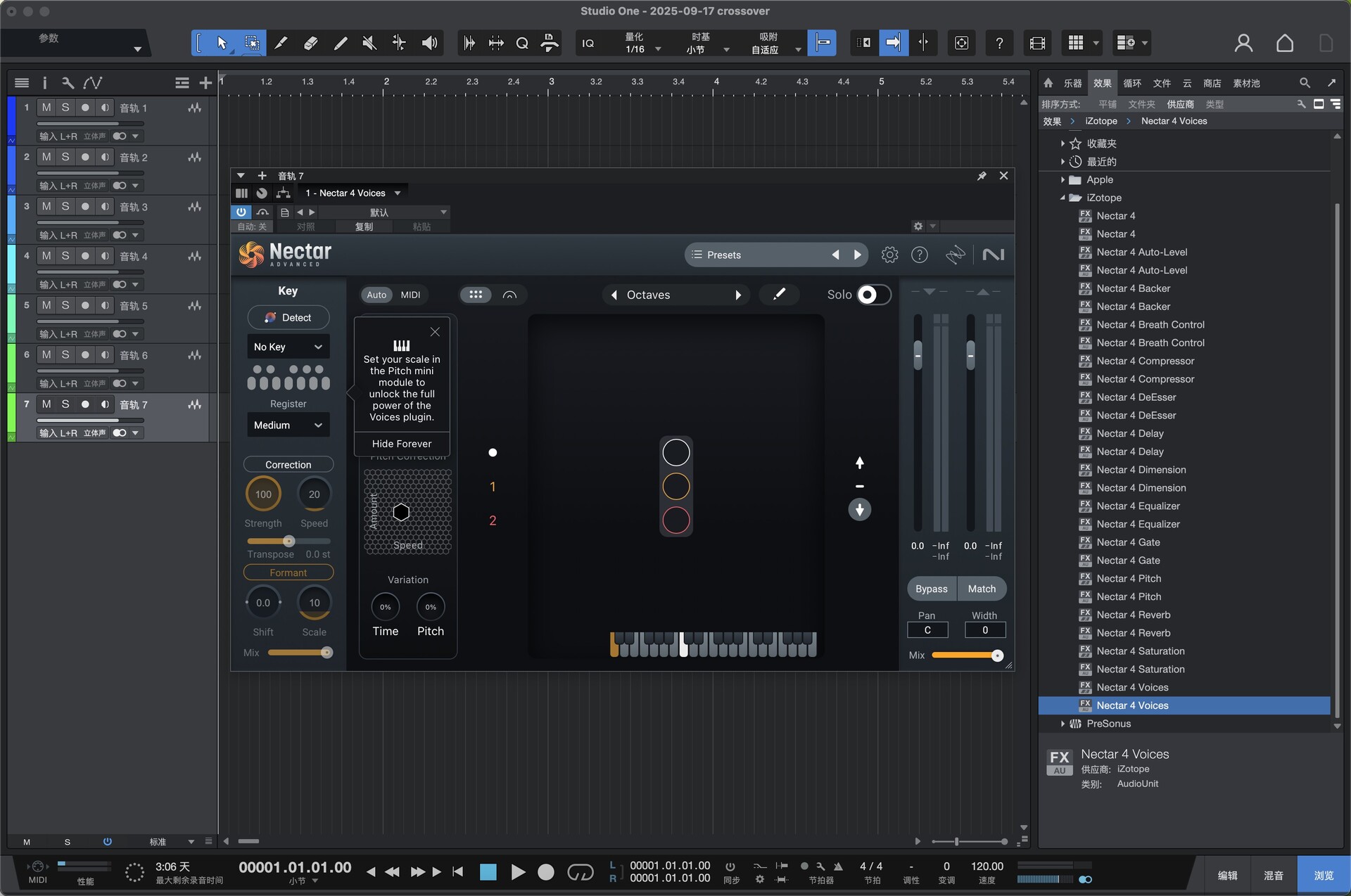Adjust the Nectar output Mix slider
This screenshot has width=1351, height=896.
click(x=968, y=655)
